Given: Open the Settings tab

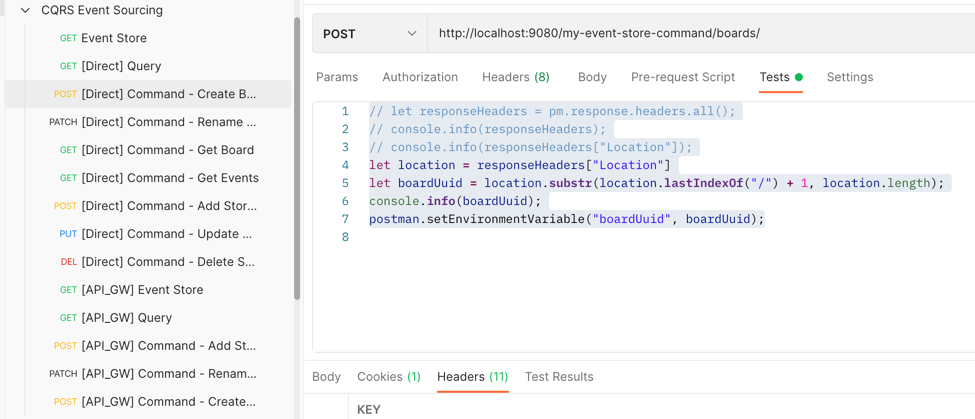Looking at the screenshot, I should (849, 77).
